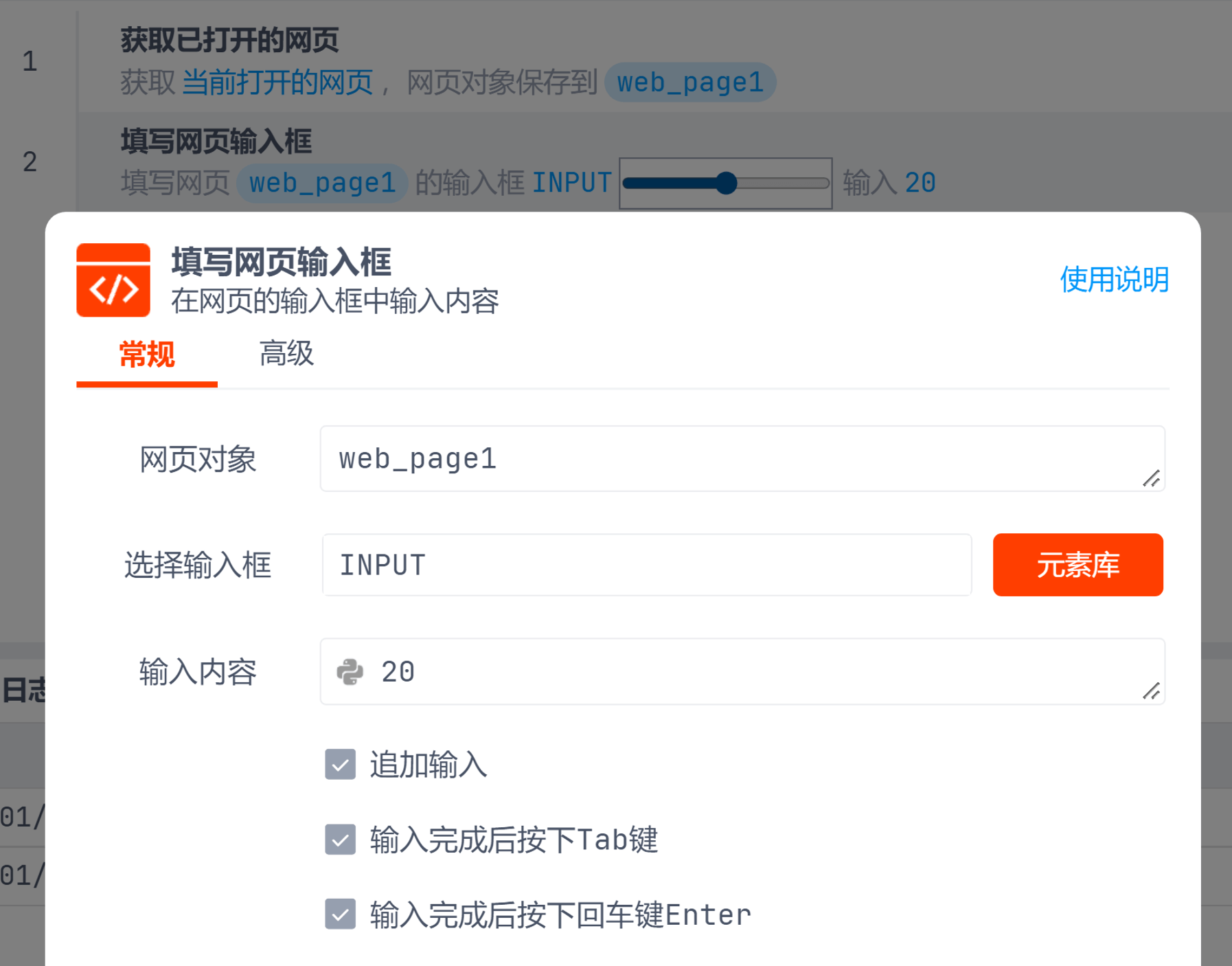Viewport: 1232px width, 966px height.
Task: Click the slider element preview in step 2
Action: [x=725, y=183]
